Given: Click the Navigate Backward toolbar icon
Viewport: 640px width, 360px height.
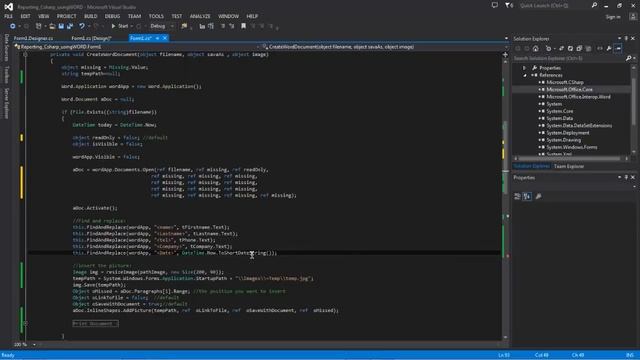Looking at the screenshot, I should pos(13,26).
